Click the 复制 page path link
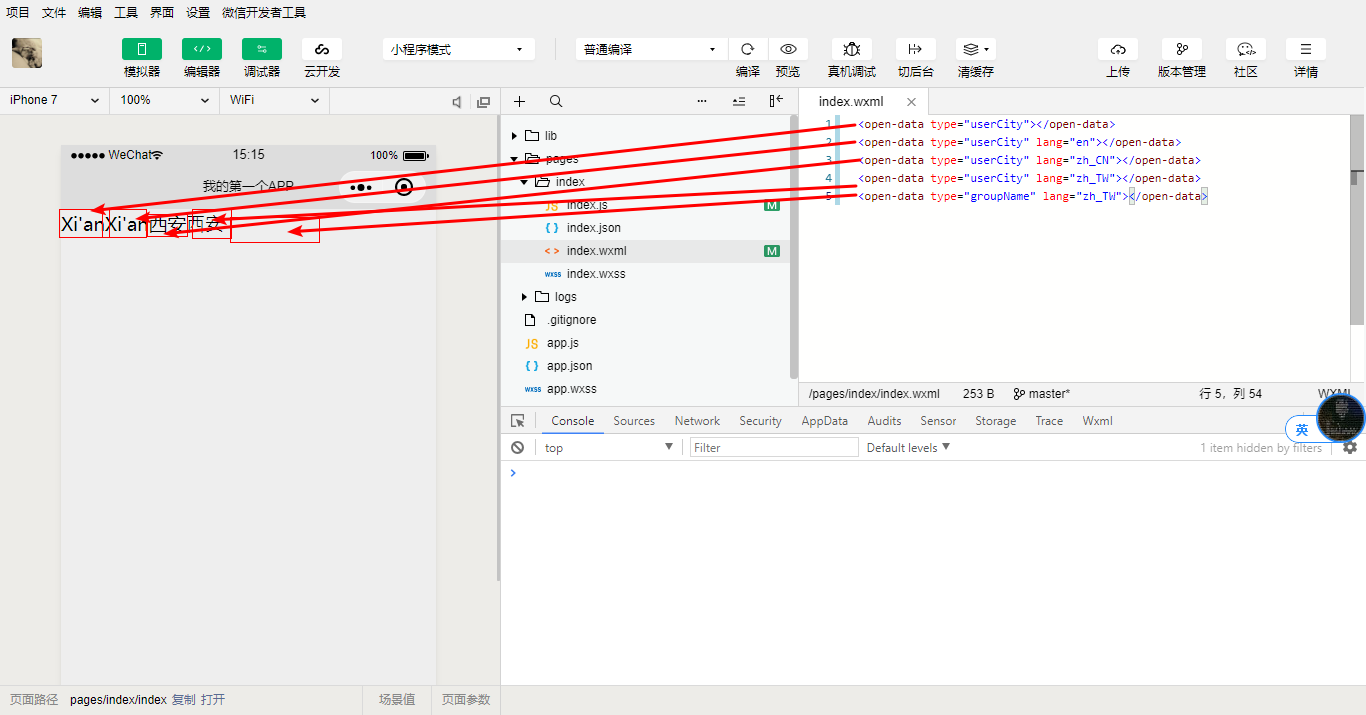 click(x=184, y=700)
